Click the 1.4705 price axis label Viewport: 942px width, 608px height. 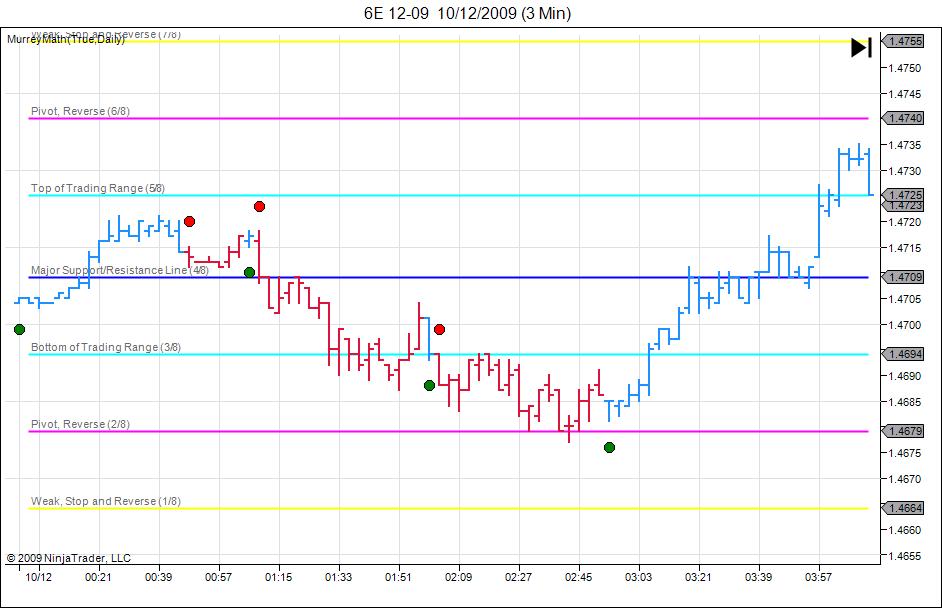point(905,299)
